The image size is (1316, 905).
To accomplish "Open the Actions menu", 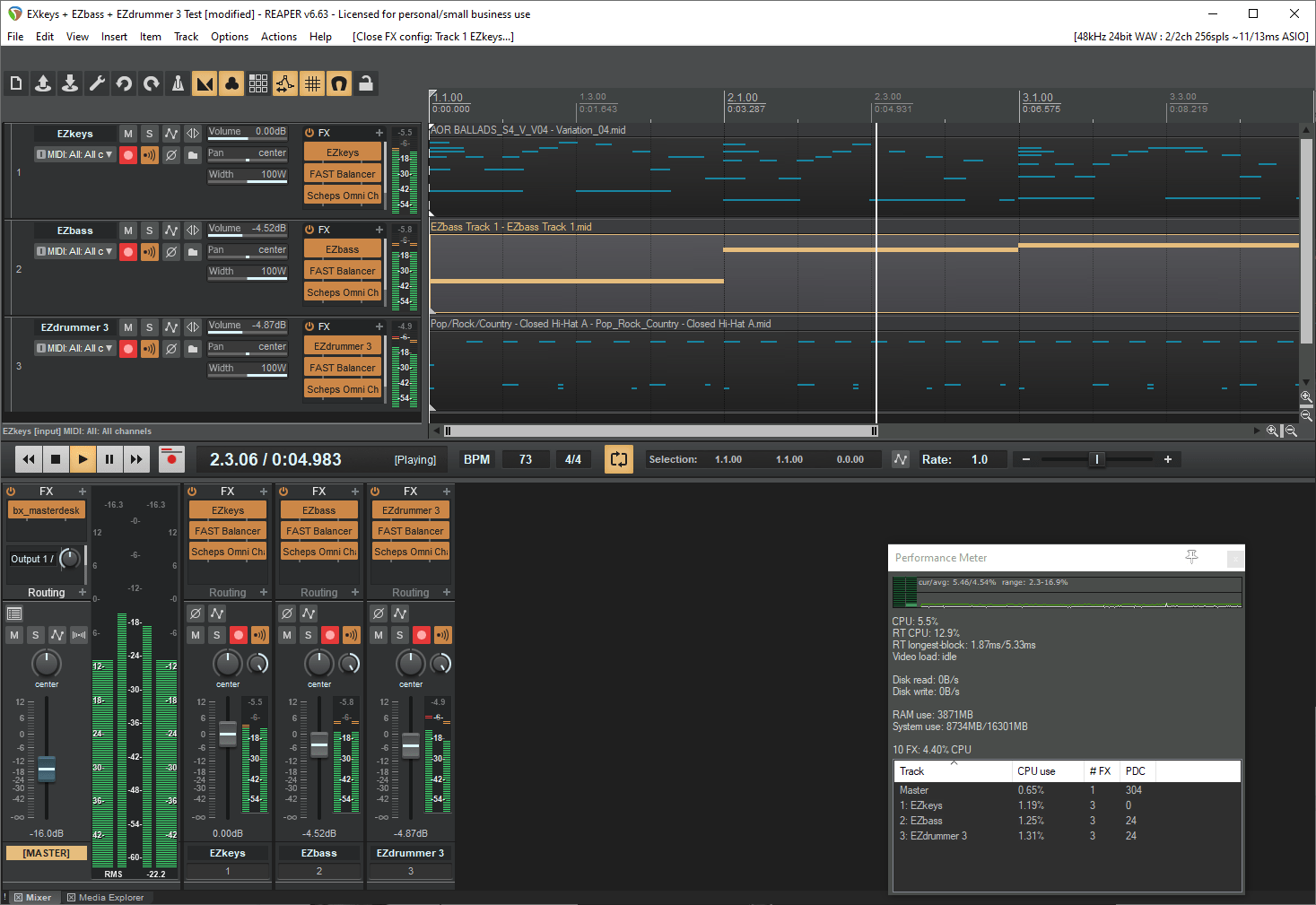I will (x=279, y=37).
